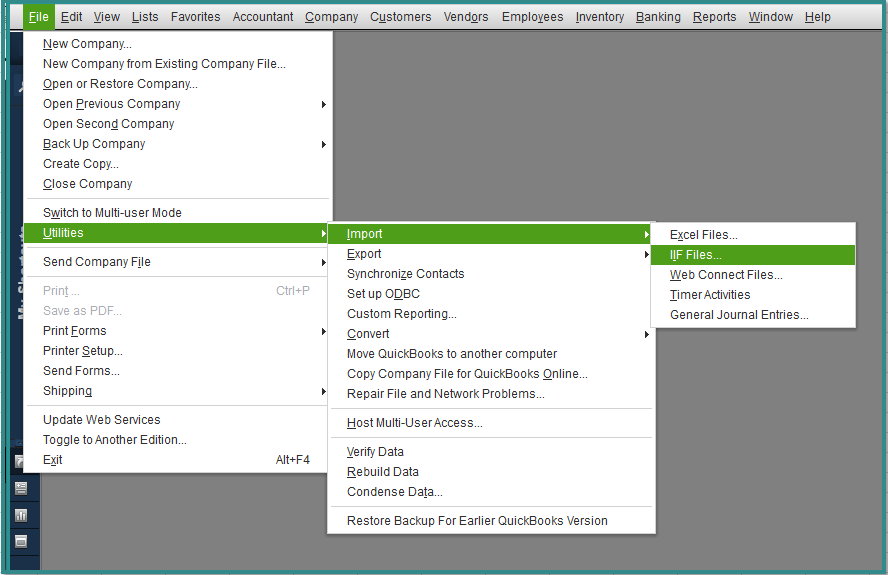Select General Journal Entries... import option
The image size is (888, 575).
click(x=739, y=315)
